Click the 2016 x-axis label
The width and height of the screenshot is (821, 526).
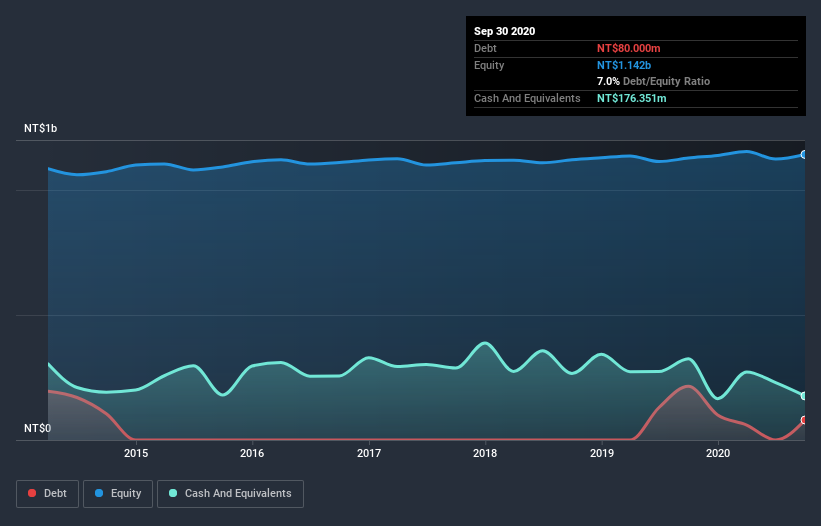point(252,453)
